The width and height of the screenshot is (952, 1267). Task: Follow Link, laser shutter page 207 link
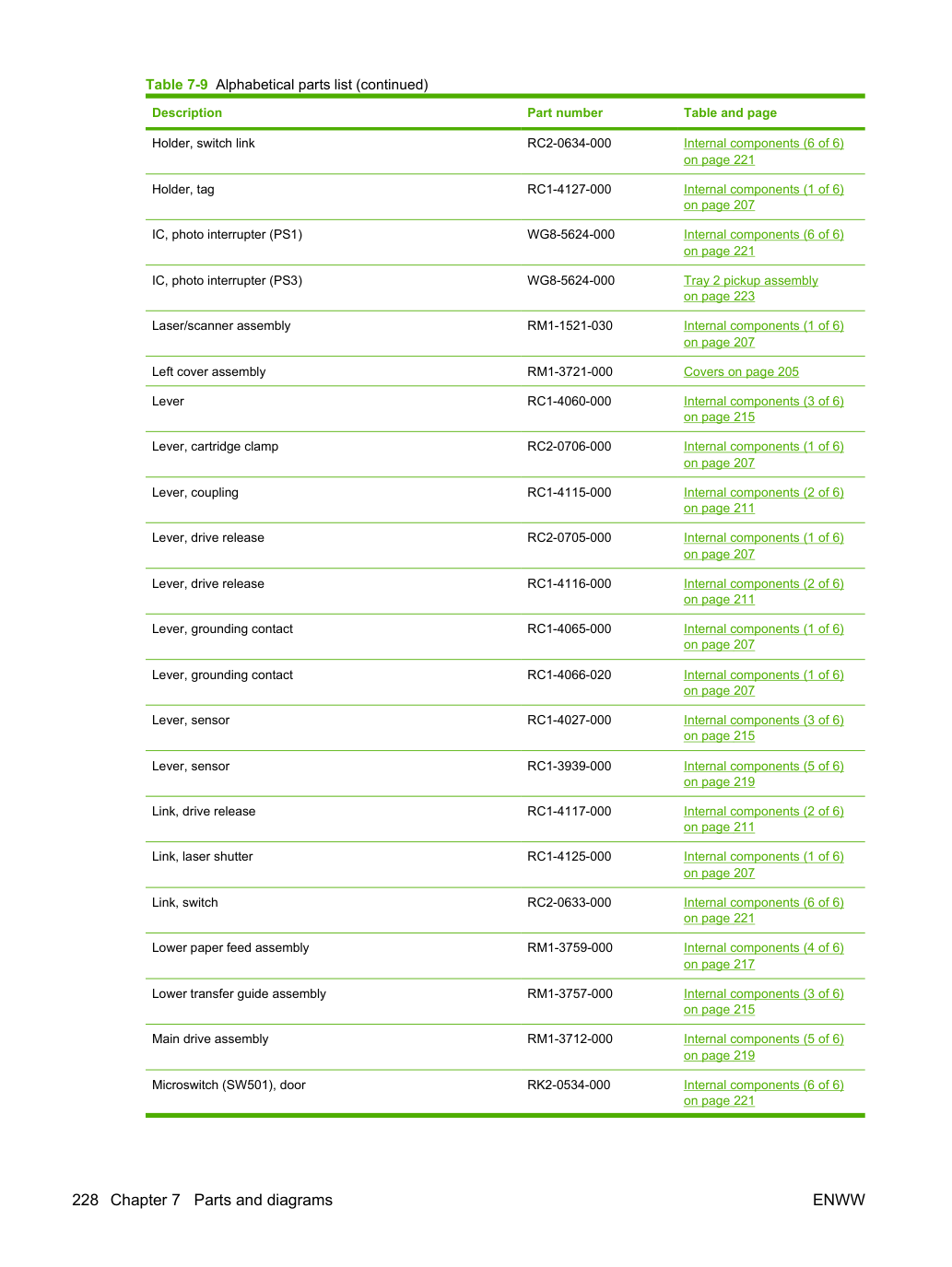pos(763,864)
